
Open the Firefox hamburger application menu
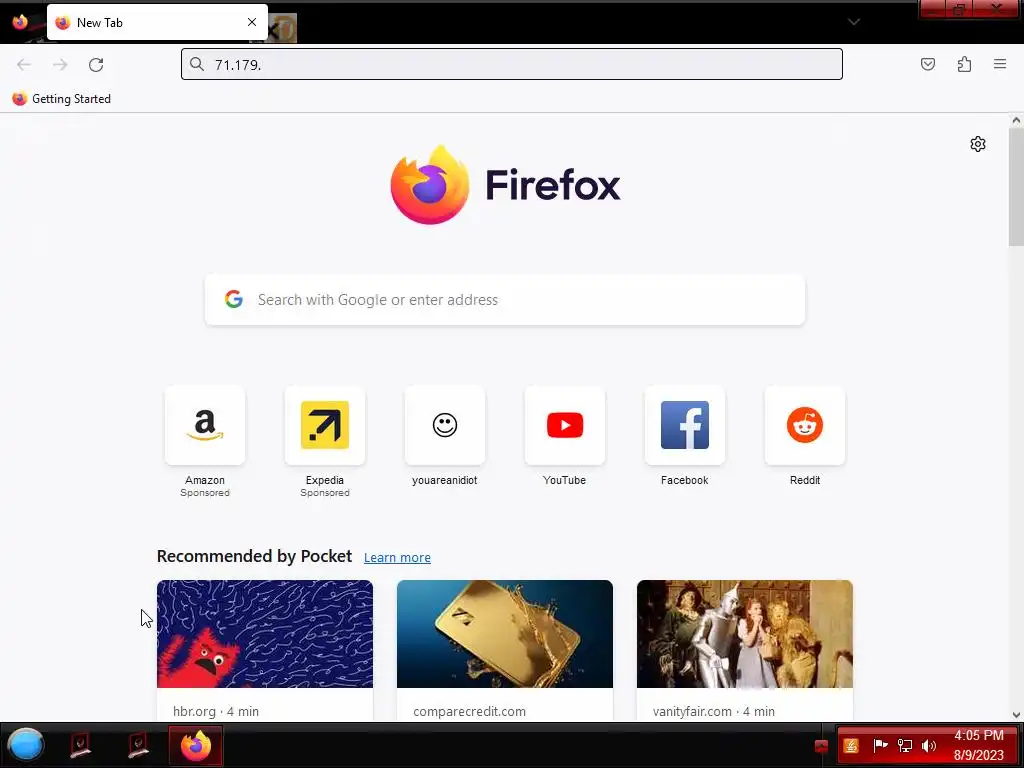pyautogui.click(x=1000, y=64)
